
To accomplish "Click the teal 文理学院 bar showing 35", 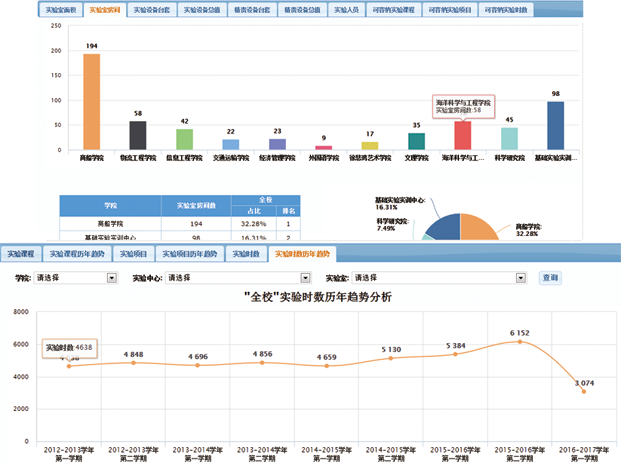I will [416, 140].
